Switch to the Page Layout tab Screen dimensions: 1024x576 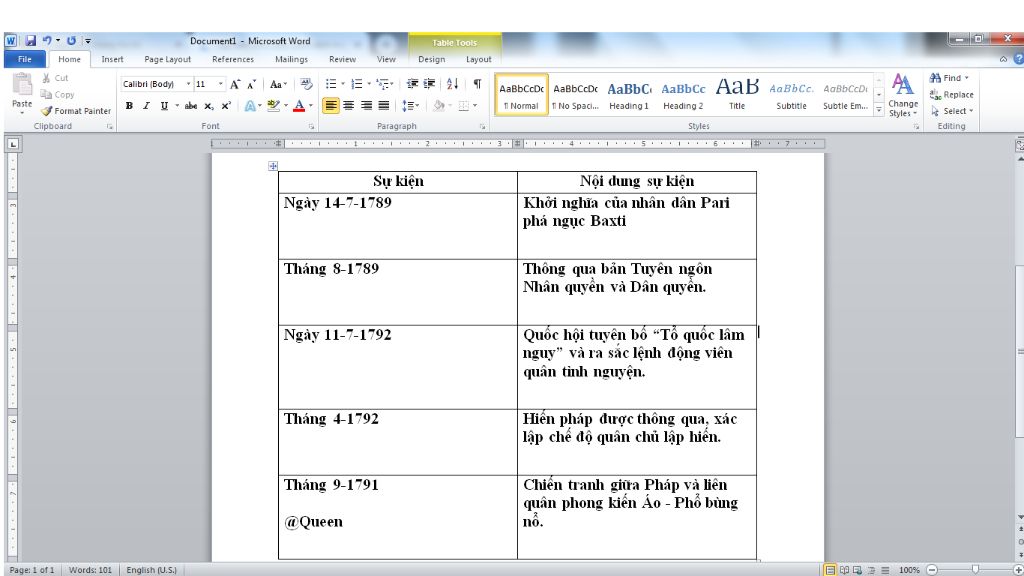point(168,59)
